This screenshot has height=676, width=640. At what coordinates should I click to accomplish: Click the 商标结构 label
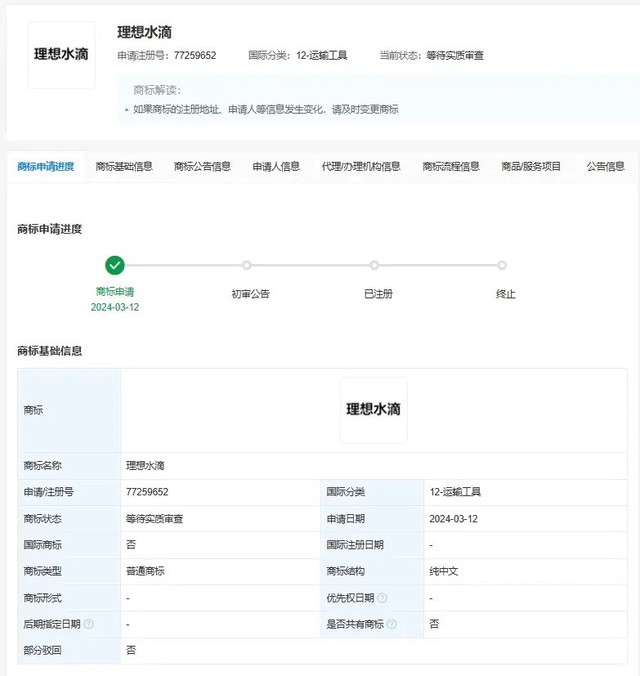click(x=345, y=571)
